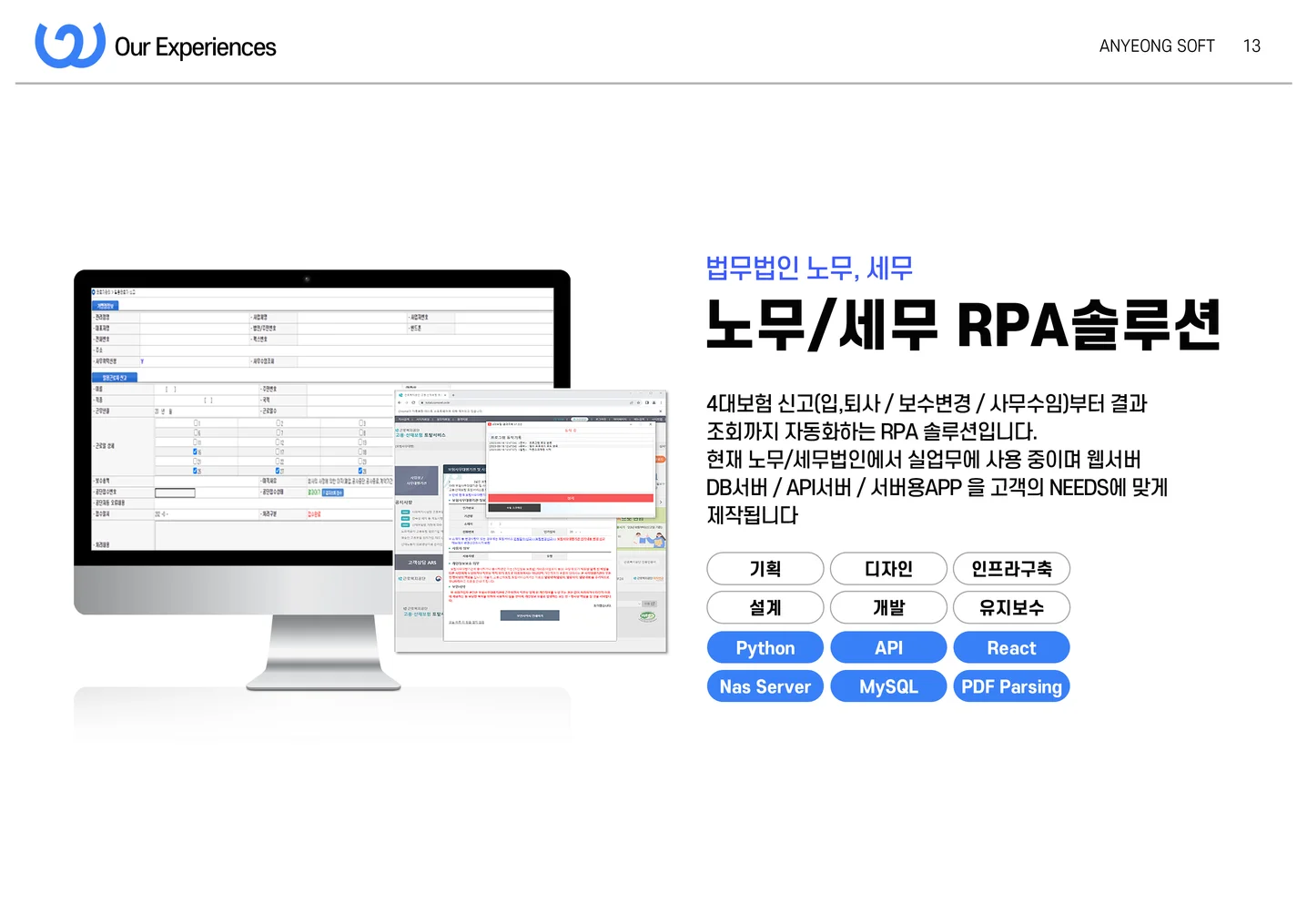Click the green certification seal at bottom right

[x=646, y=615]
